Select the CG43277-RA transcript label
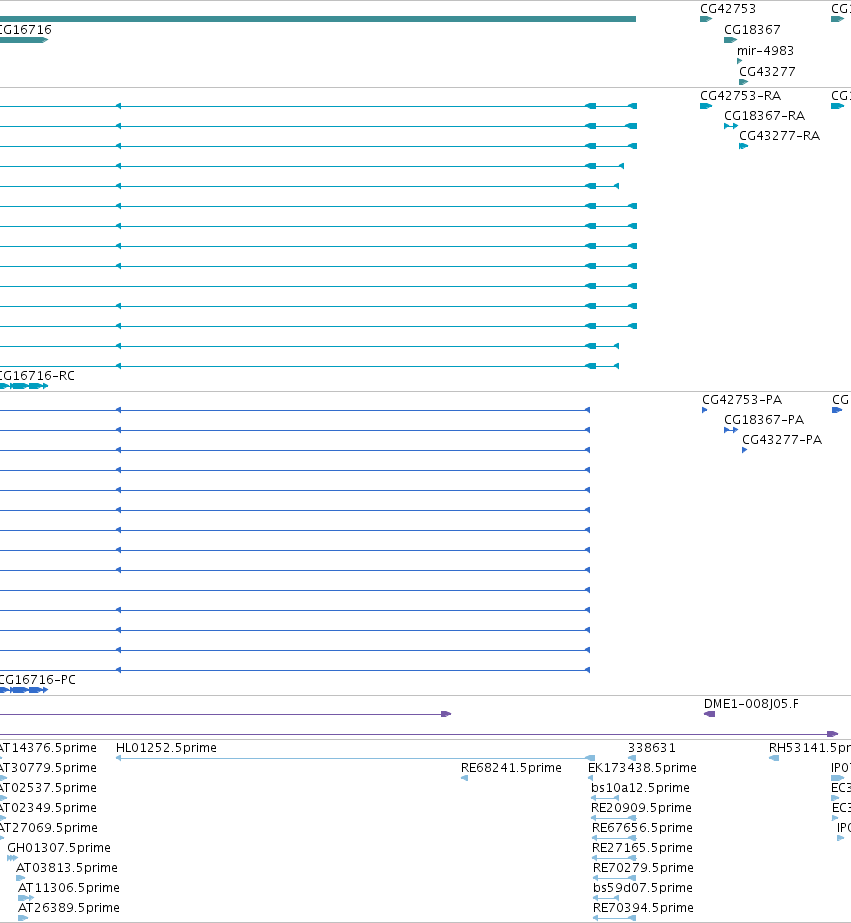Screen dimensions: 851x923 (x=779, y=136)
